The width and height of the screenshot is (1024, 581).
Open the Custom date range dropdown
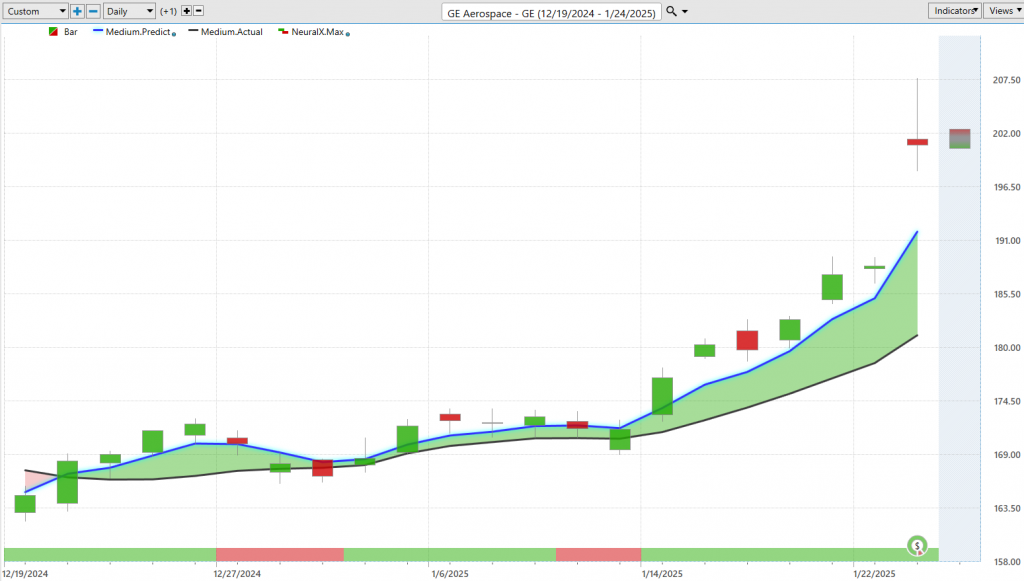pos(35,11)
